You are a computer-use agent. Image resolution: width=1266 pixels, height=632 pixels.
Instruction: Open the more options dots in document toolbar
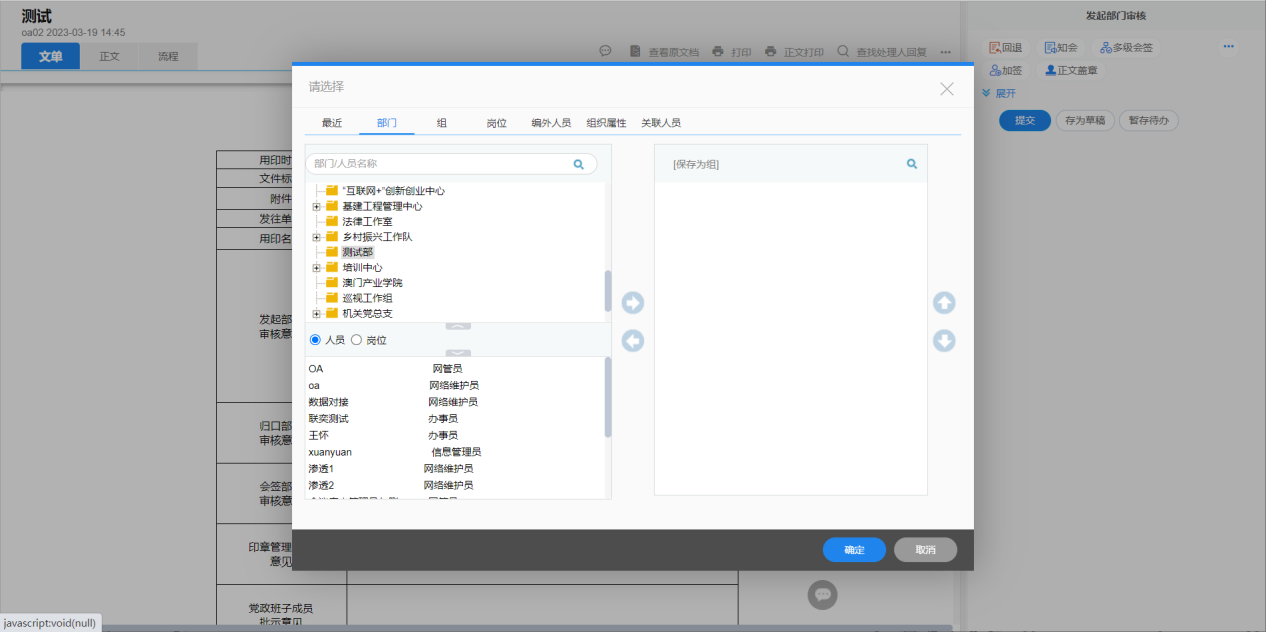coord(946,52)
